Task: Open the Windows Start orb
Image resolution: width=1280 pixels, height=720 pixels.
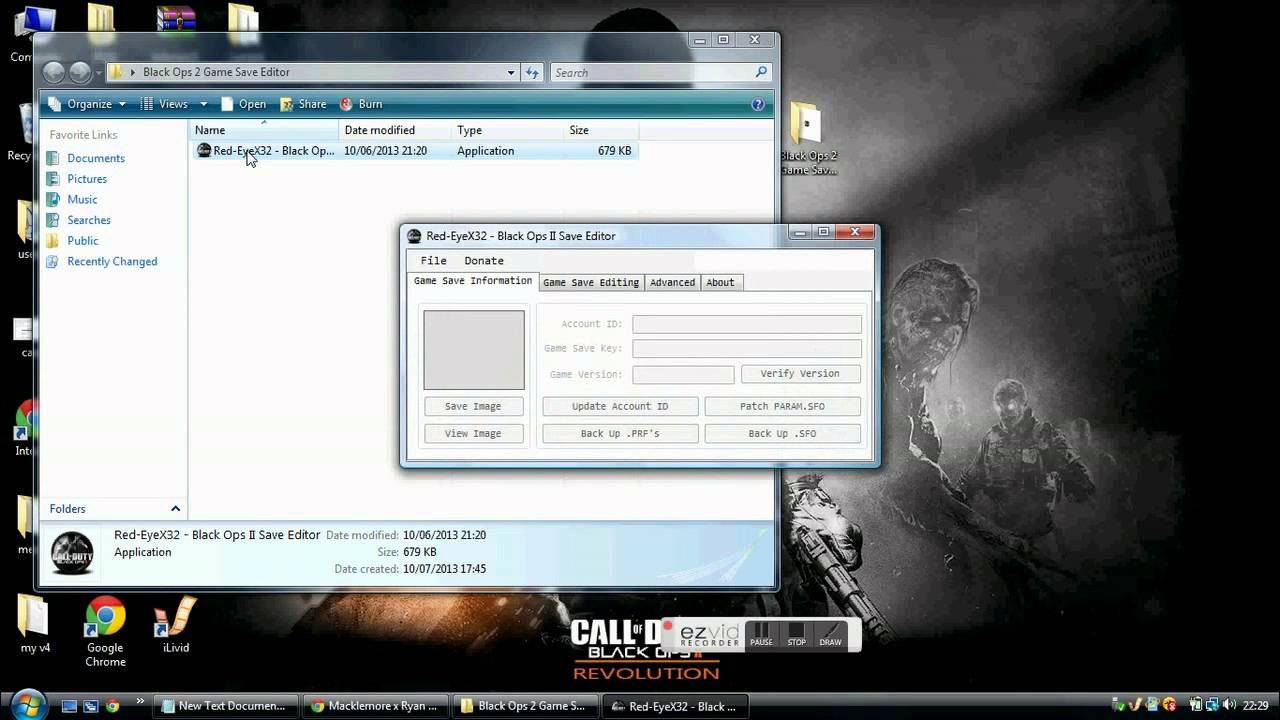Action: coord(27,704)
